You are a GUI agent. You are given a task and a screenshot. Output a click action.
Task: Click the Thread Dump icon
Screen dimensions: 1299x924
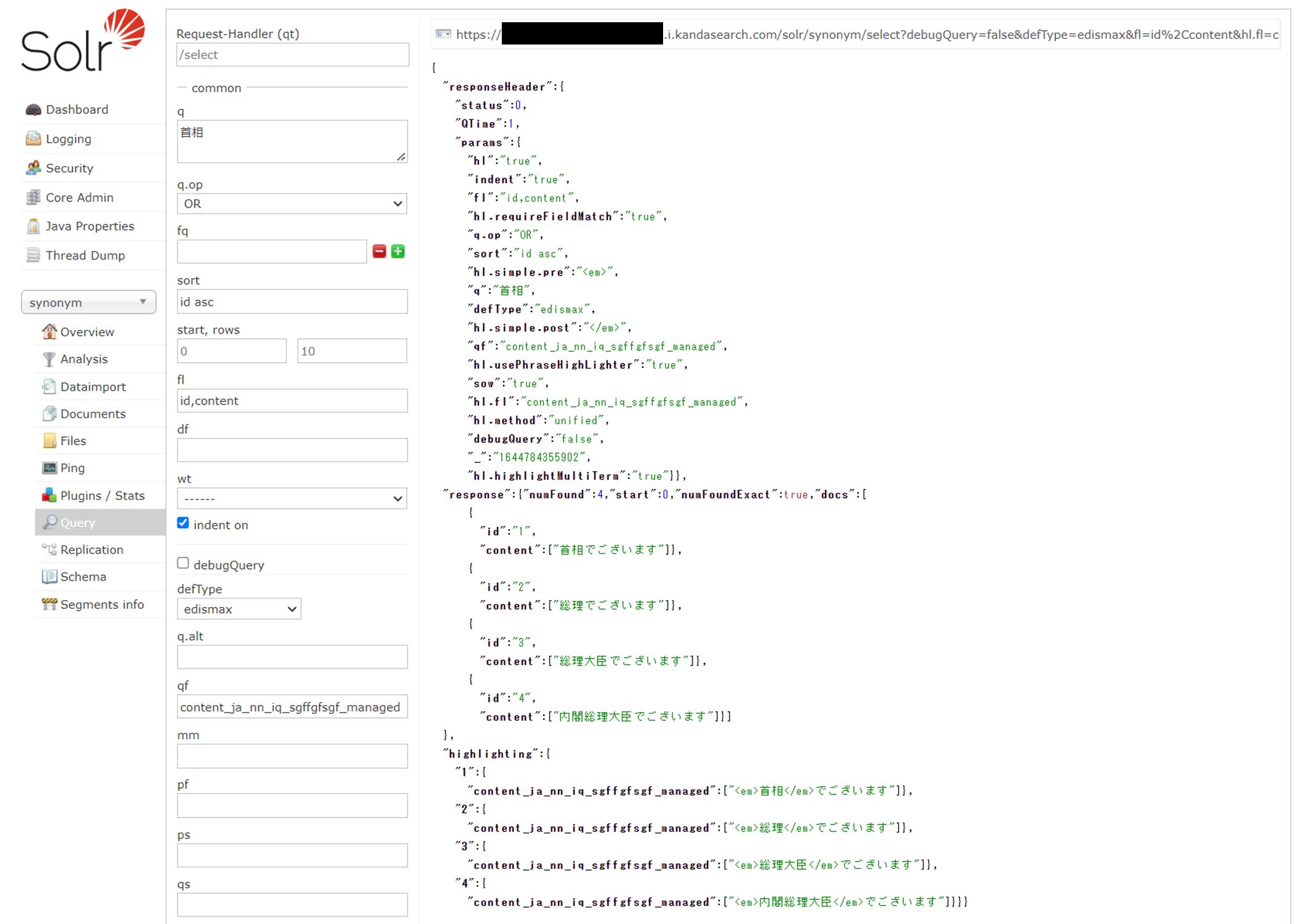tap(33, 255)
